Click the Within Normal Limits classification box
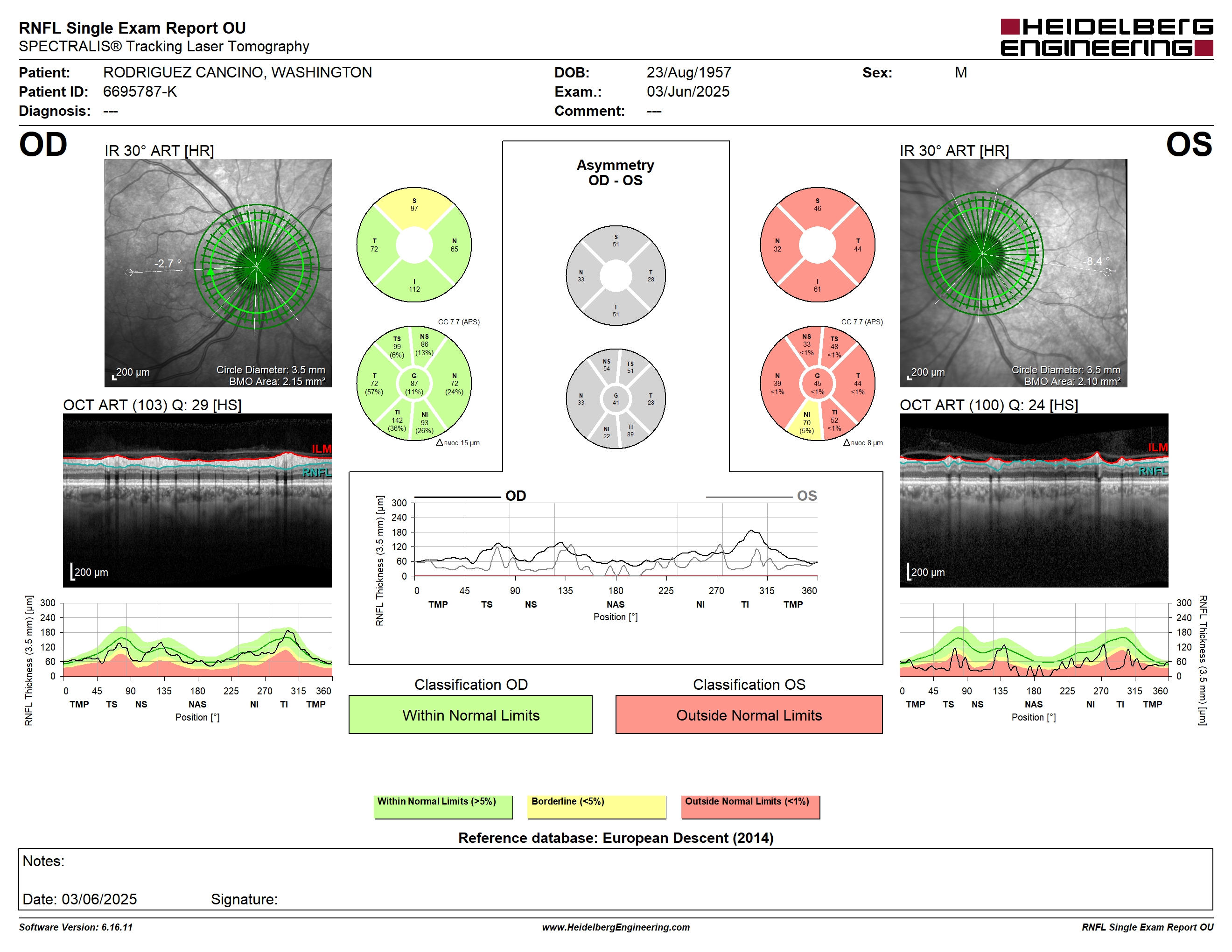 click(x=470, y=714)
